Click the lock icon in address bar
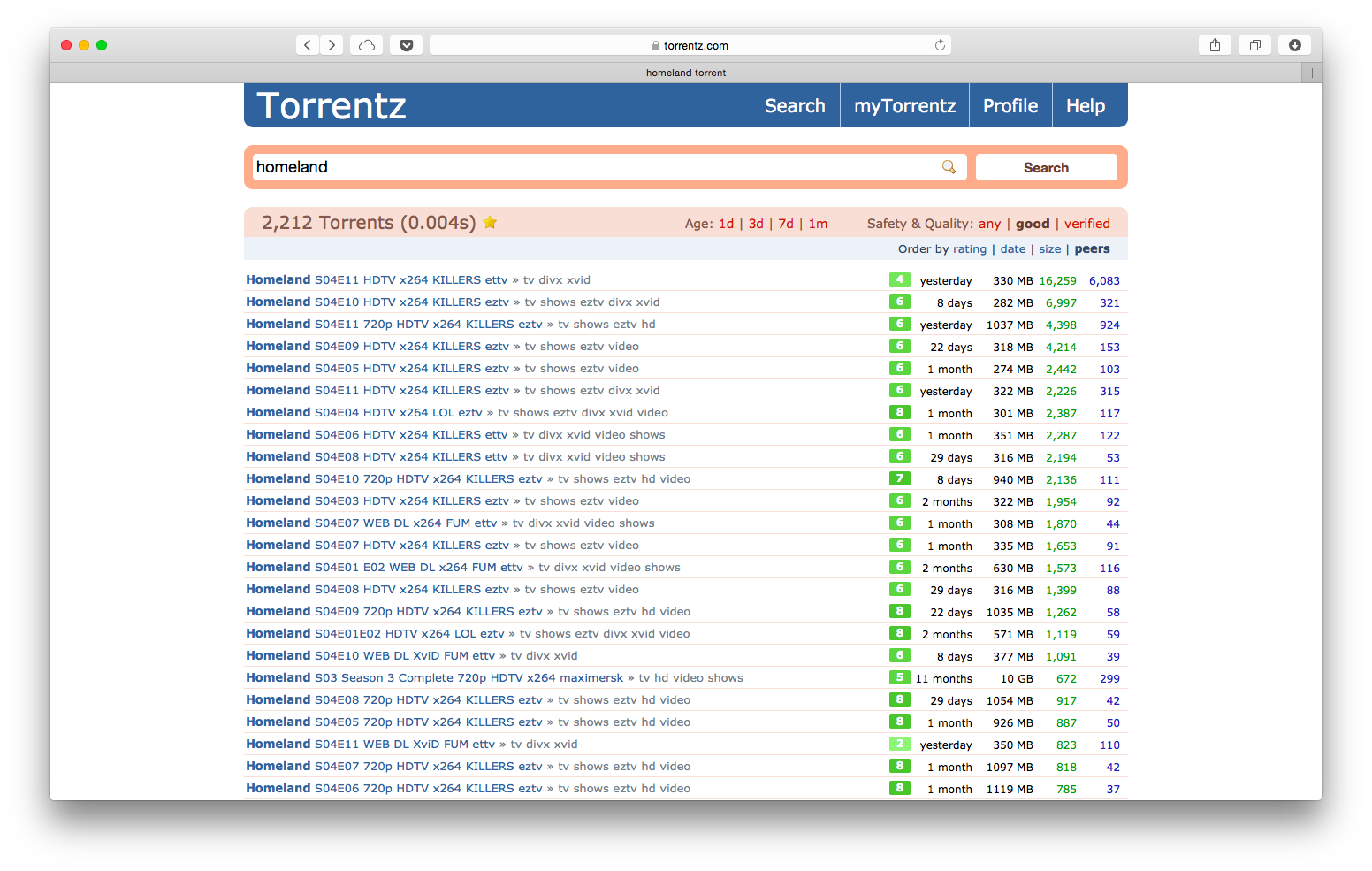Viewport: 1372px width, 871px height. pos(656,45)
